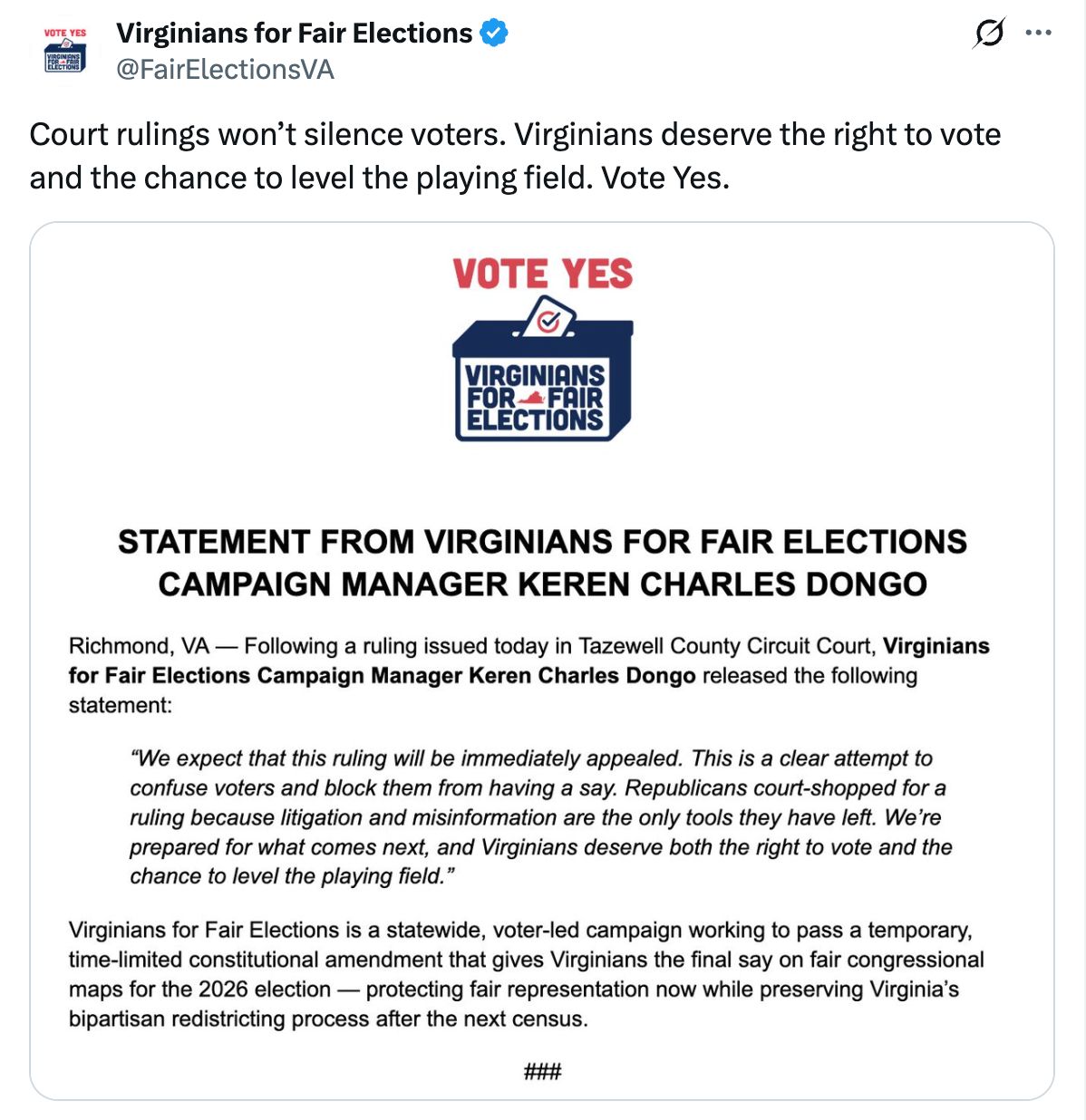The image size is (1086, 1120).
Task: Click the blue verified checkmark badge
Action: coord(494,34)
